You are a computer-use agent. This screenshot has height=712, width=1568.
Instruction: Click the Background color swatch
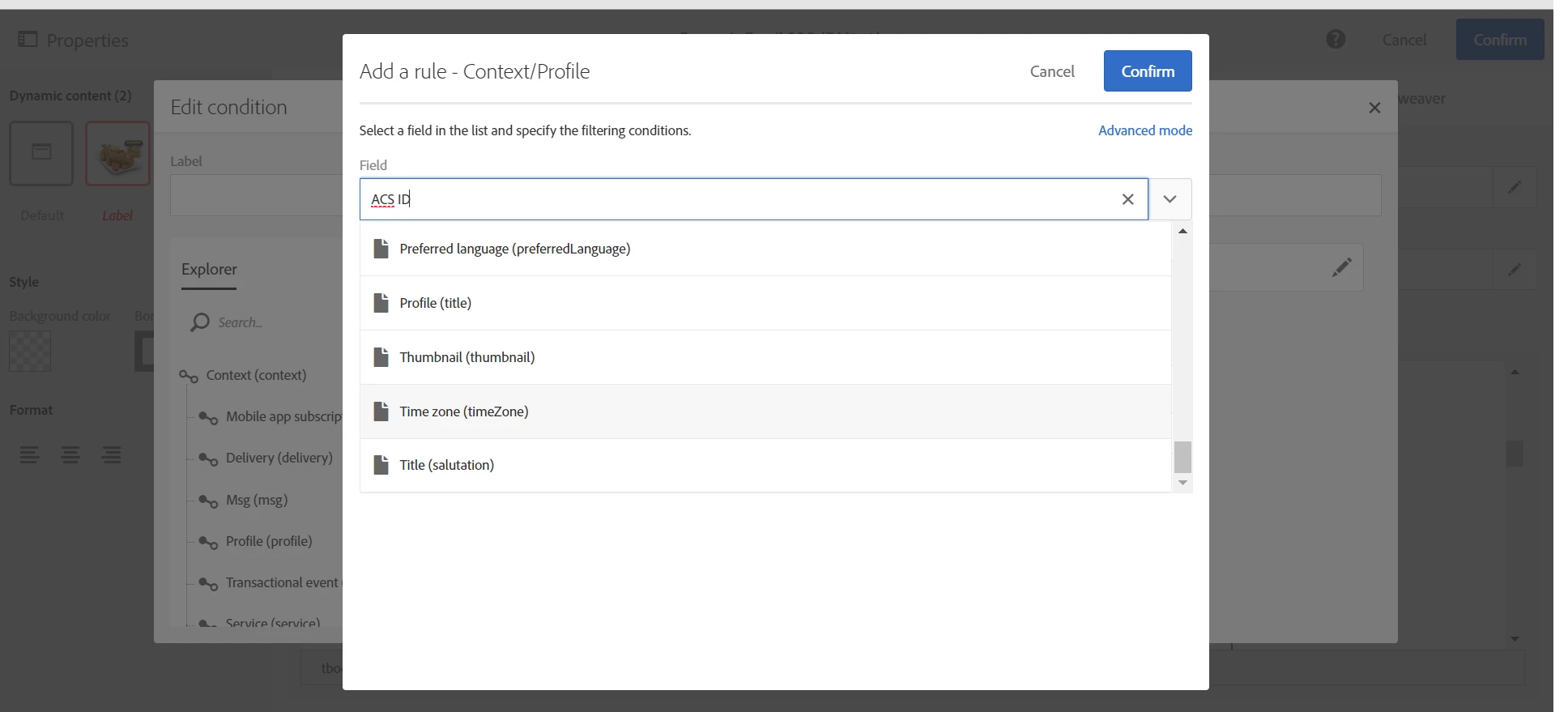click(30, 351)
